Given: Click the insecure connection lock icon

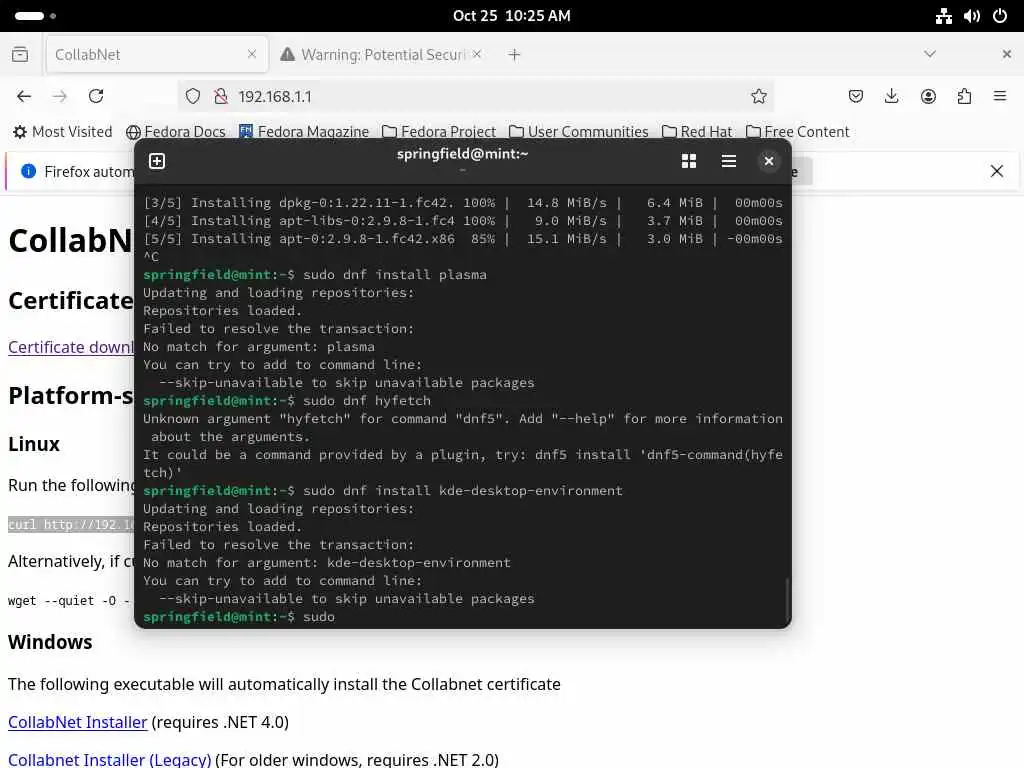Looking at the screenshot, I should coord(221,97).
